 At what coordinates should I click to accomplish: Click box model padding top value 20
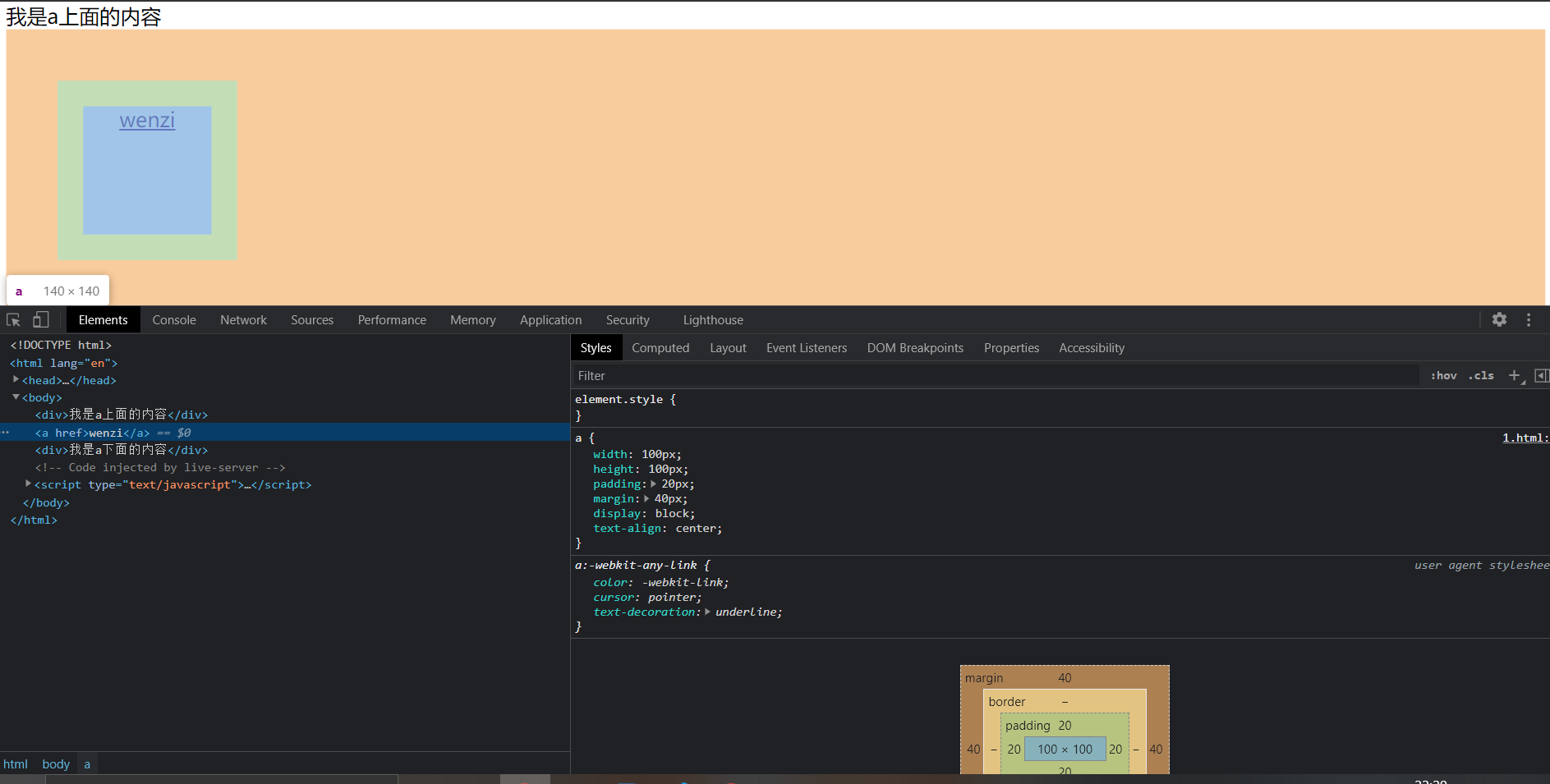1065,726
